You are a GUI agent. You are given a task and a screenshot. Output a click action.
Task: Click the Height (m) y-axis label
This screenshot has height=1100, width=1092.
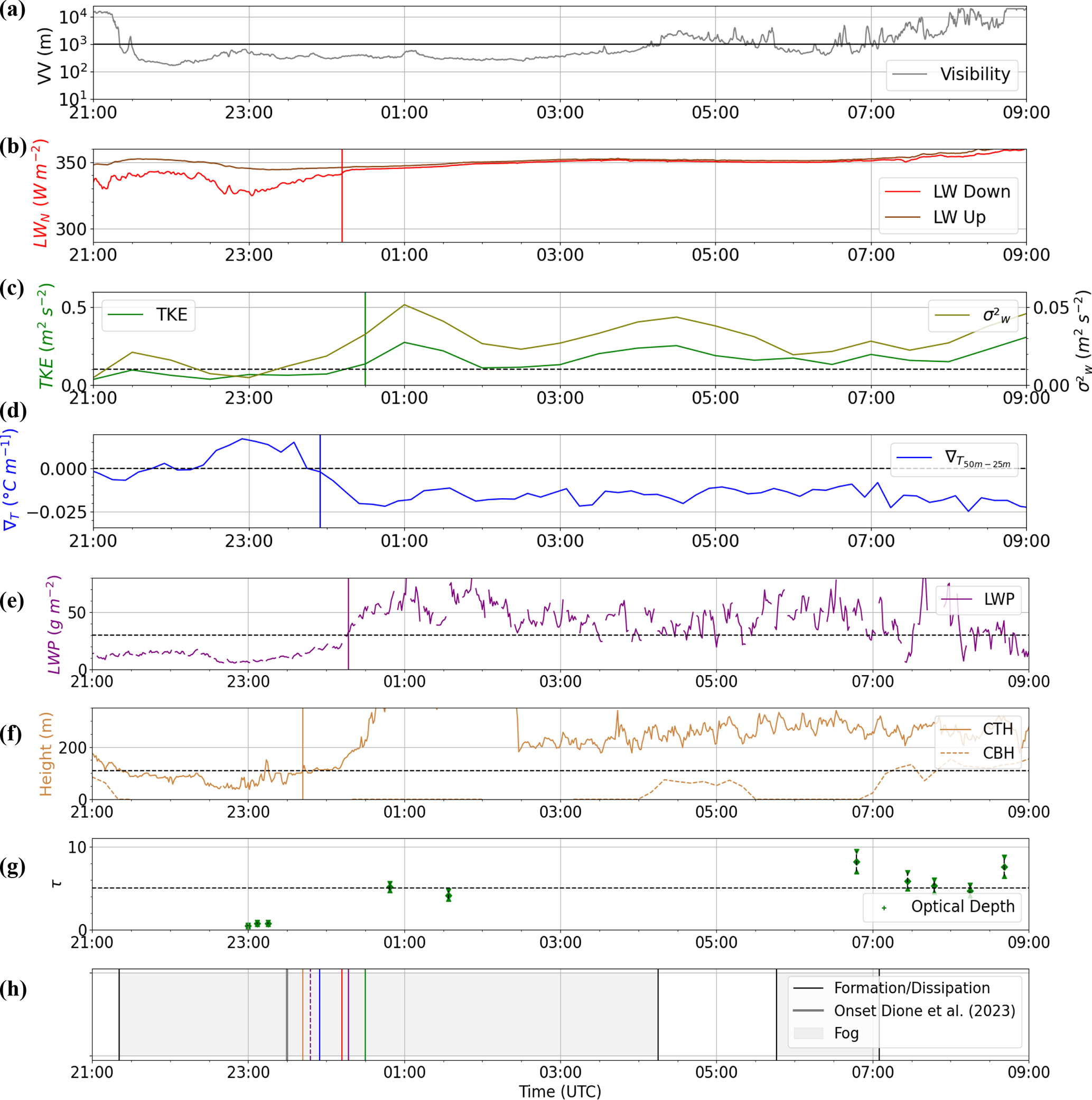[45, 753]
